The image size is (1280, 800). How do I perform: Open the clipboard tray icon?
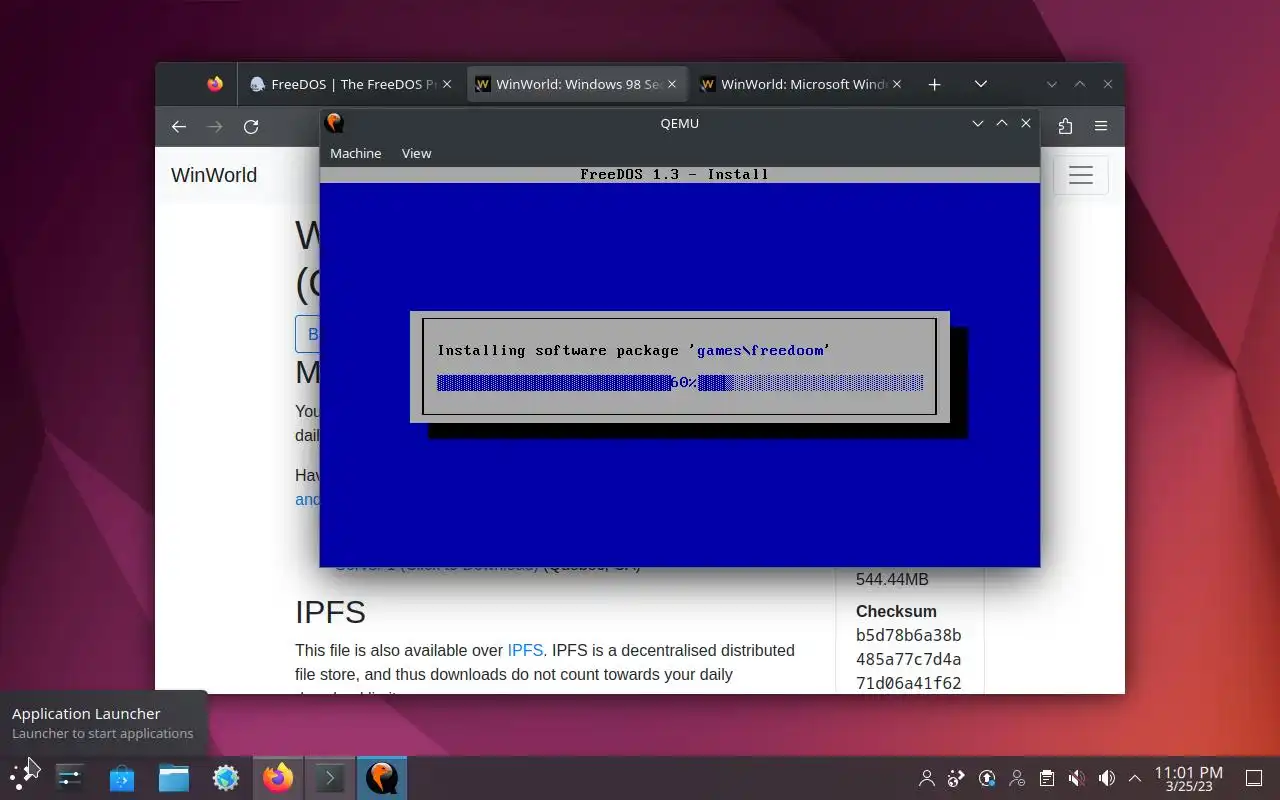(x=1047, y=778)
